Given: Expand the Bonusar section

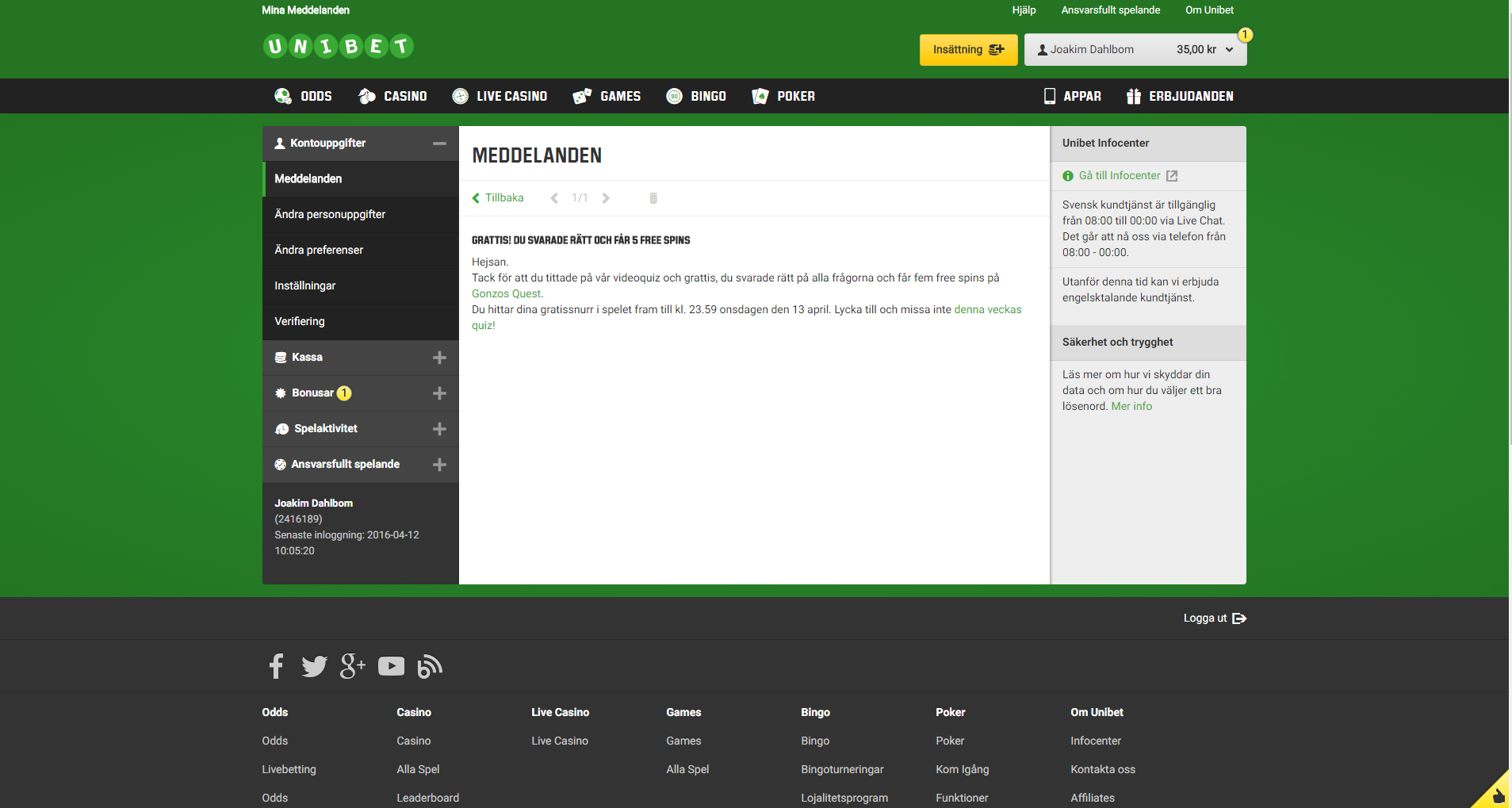Looking at the screenshot, I should coord(439,393).
